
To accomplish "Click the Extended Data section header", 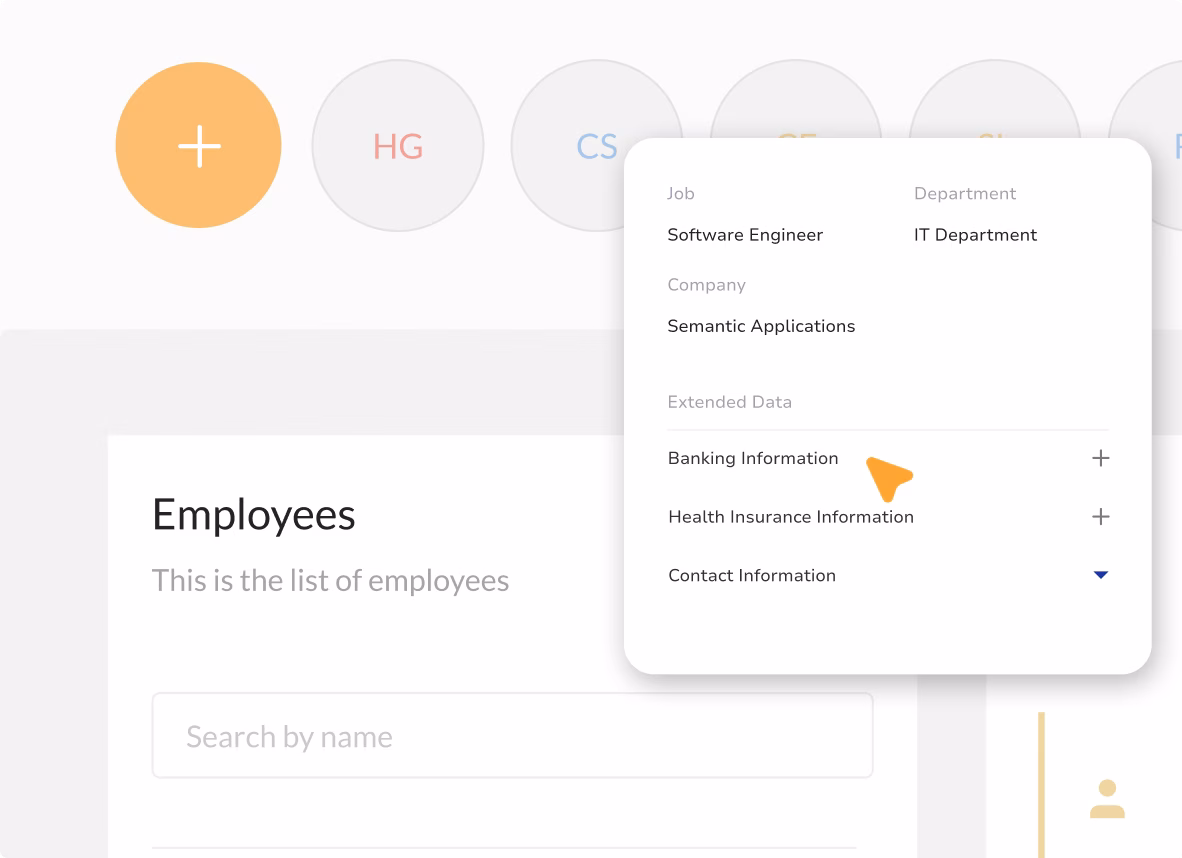I will coord(729,402).
